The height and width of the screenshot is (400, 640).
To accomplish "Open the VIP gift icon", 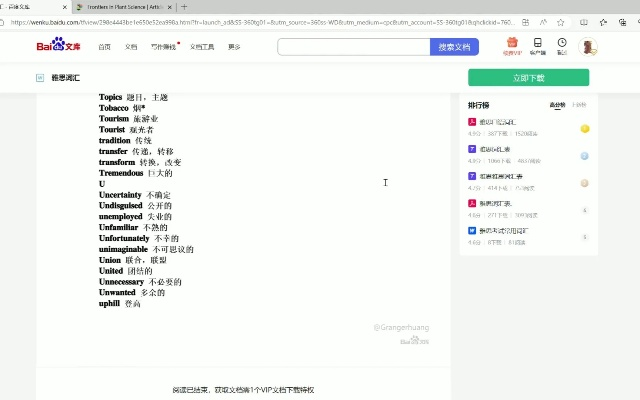I will click(512, 42).
